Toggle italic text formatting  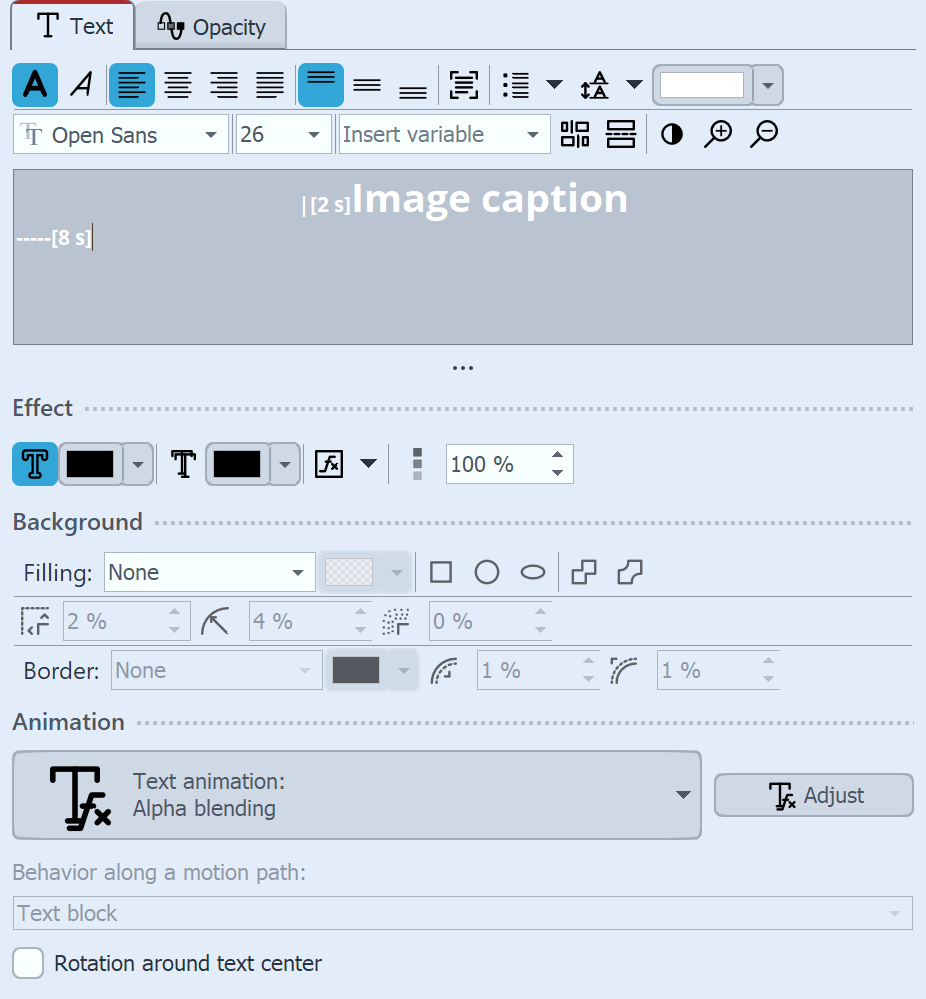(x=79, y=85)
